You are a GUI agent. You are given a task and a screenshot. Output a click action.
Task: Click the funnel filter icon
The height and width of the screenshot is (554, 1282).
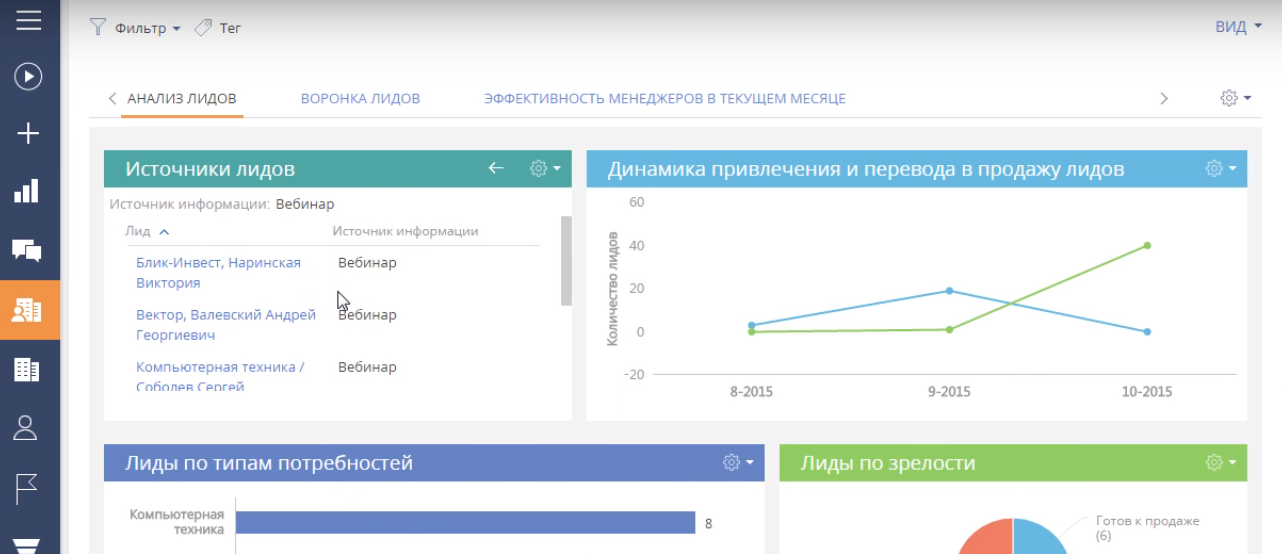click(98, 28)
